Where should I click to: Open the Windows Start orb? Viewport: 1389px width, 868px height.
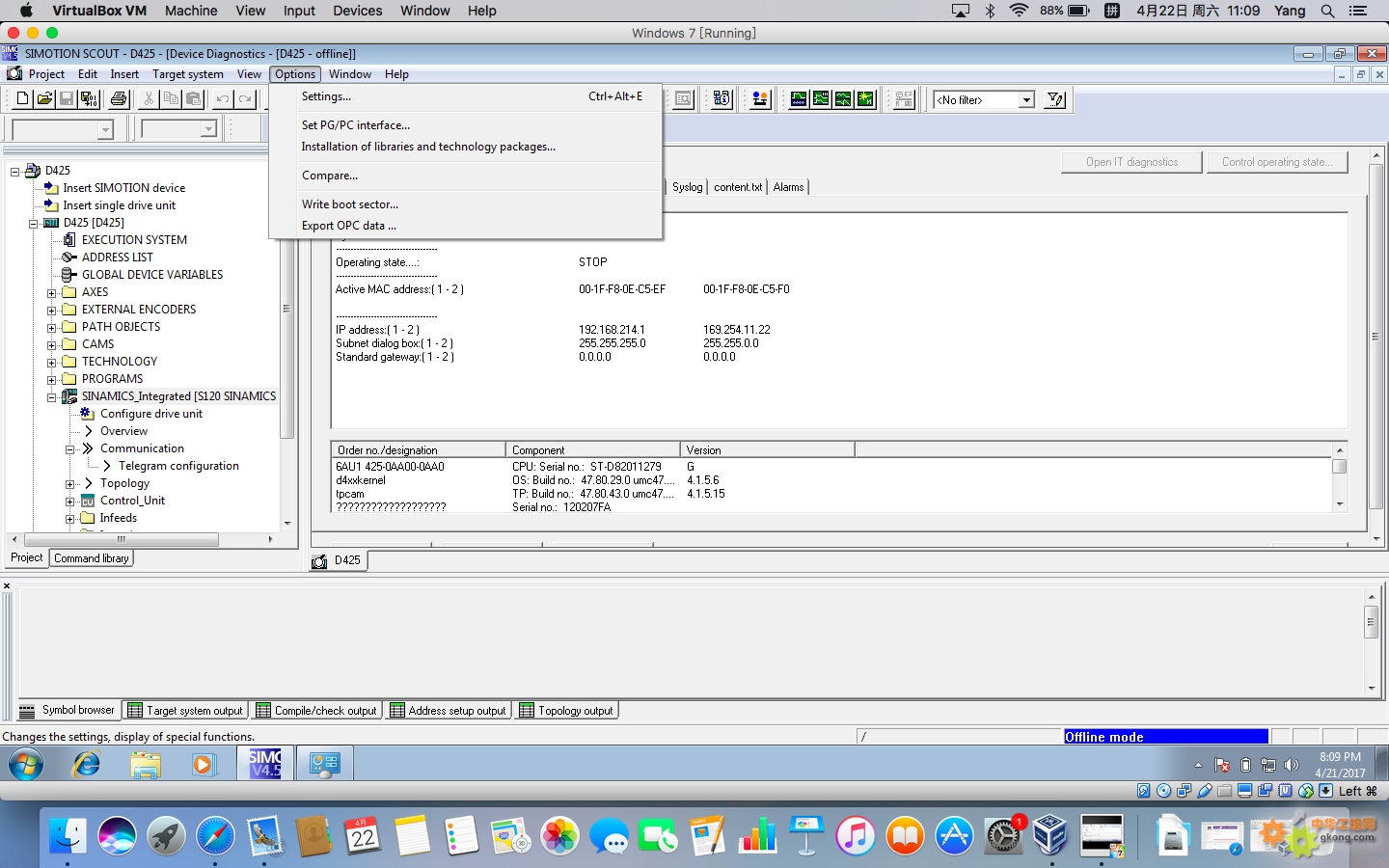tap(26, 765)
